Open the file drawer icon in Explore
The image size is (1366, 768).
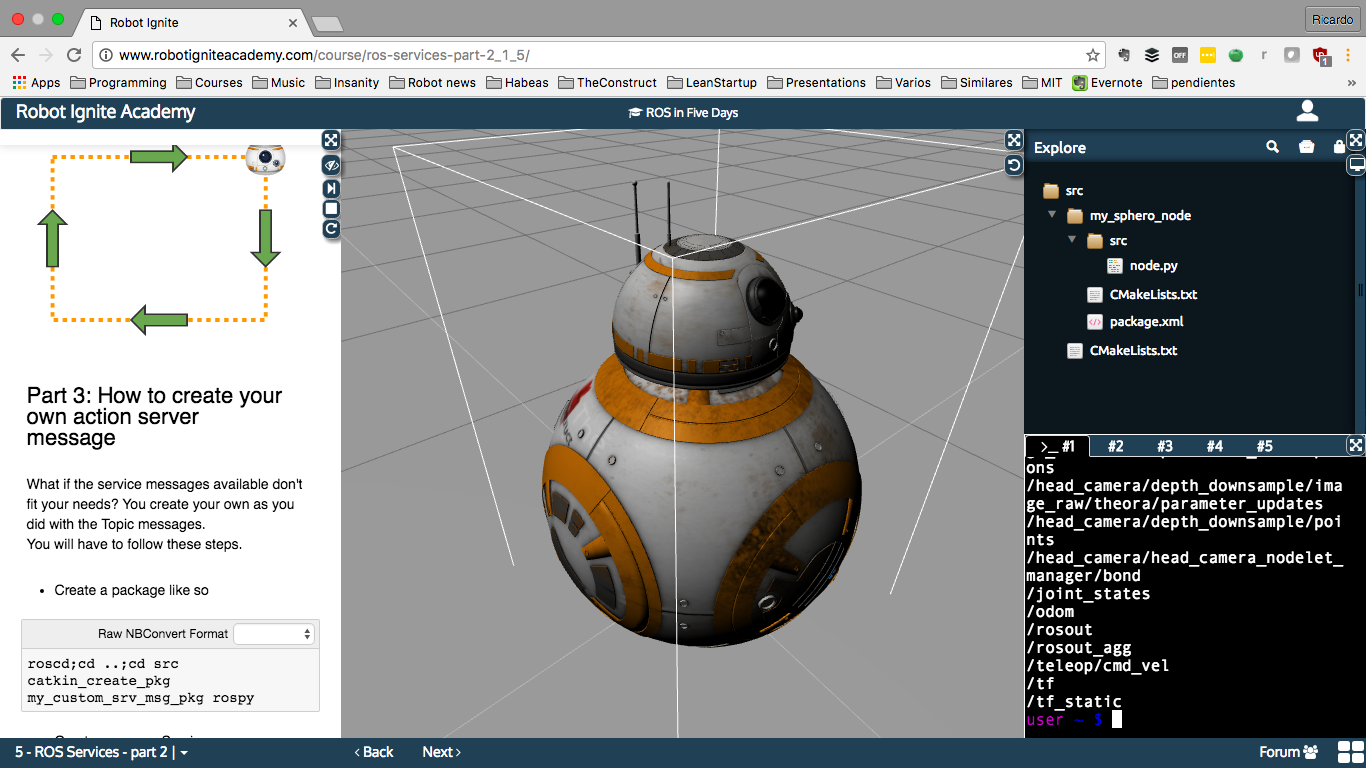click(x=1306, y=147)
